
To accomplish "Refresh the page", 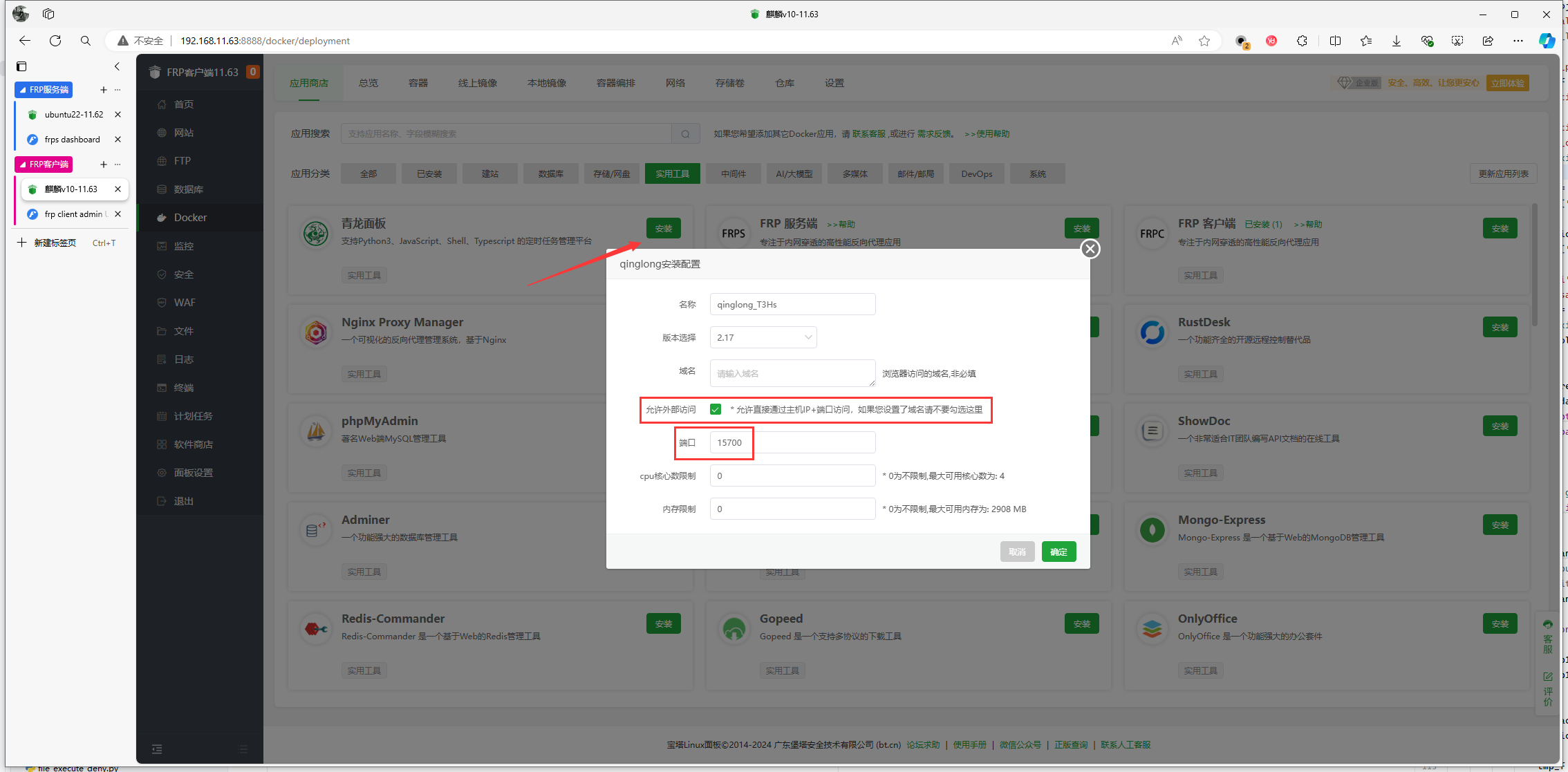I will click(55, 41).
